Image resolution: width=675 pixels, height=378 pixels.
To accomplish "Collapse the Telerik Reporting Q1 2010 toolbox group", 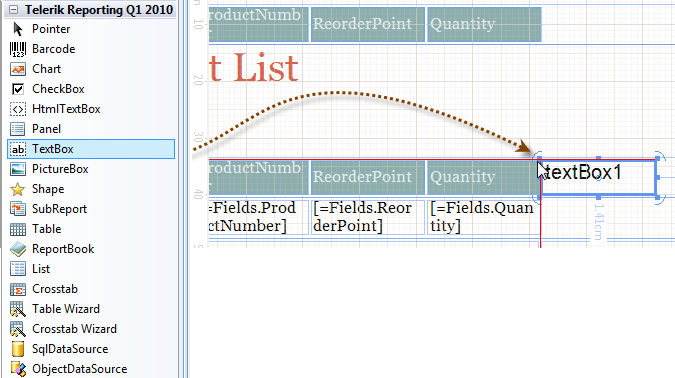I will click(x=14, y=9).
